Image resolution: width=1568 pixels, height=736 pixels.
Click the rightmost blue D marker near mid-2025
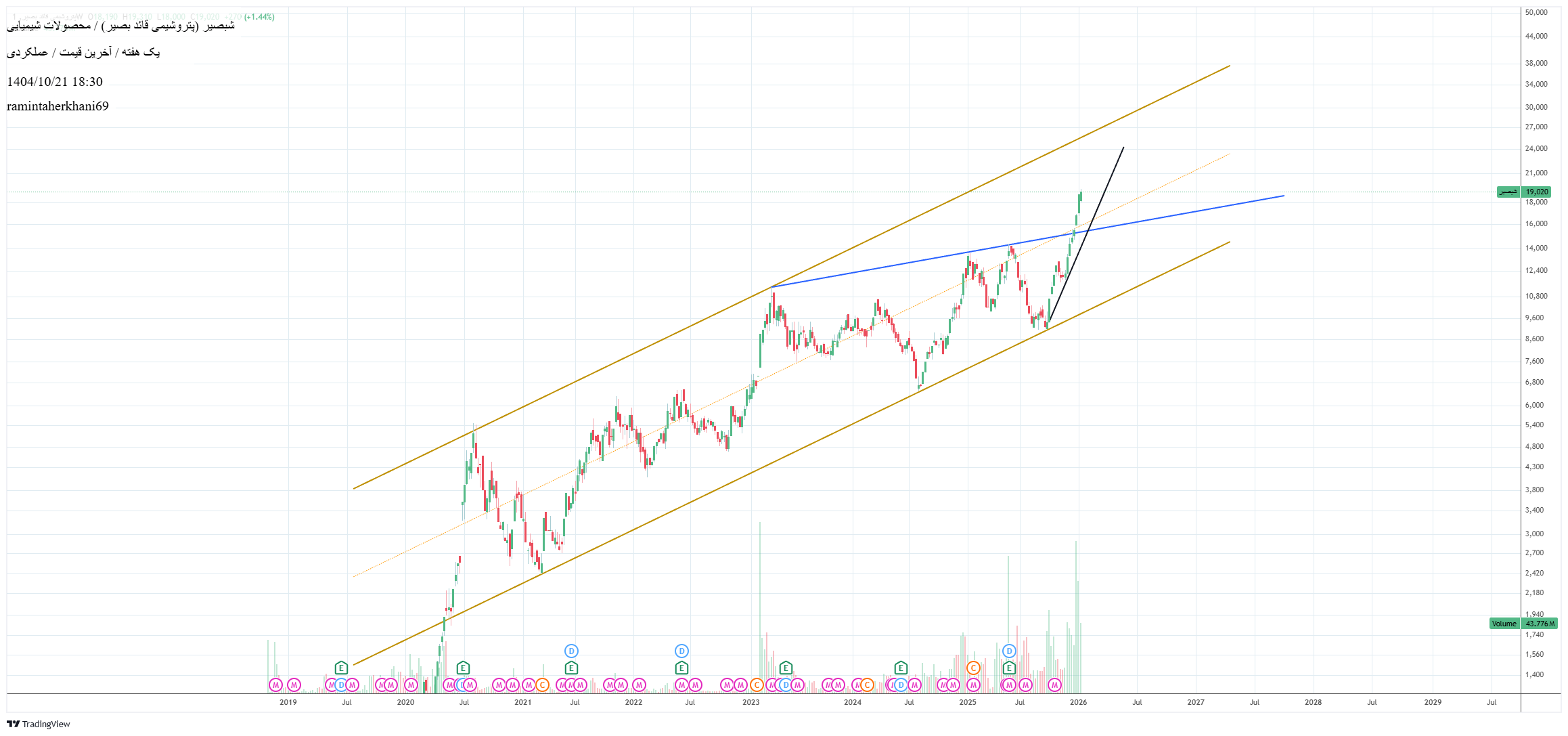(x=1009, y=651)
